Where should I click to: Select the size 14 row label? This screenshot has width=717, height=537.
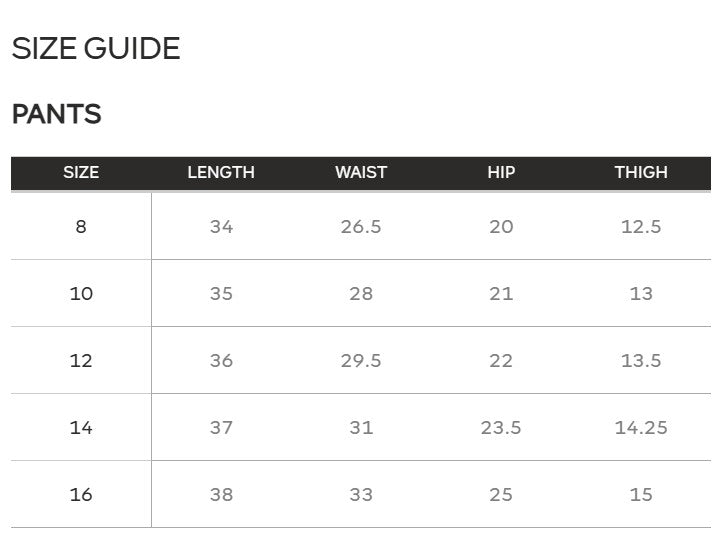[81, 428]
